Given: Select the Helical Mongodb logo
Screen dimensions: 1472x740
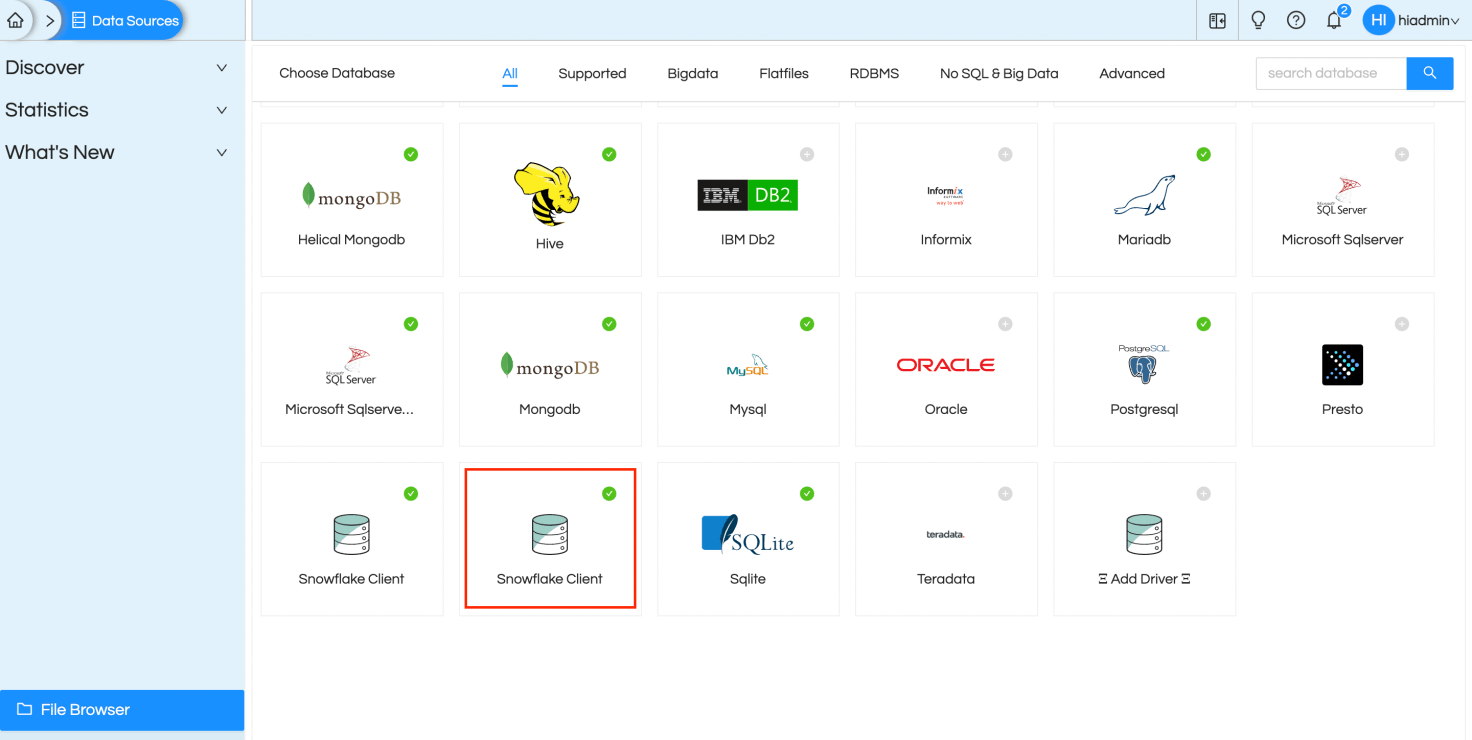Looking at the screenshot, I should 351,196.
